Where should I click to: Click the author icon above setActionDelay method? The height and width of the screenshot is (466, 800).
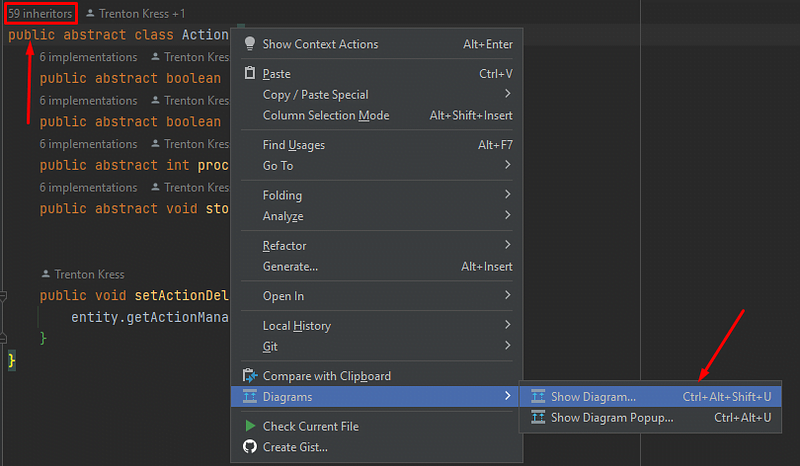click(x=45, y=274)
